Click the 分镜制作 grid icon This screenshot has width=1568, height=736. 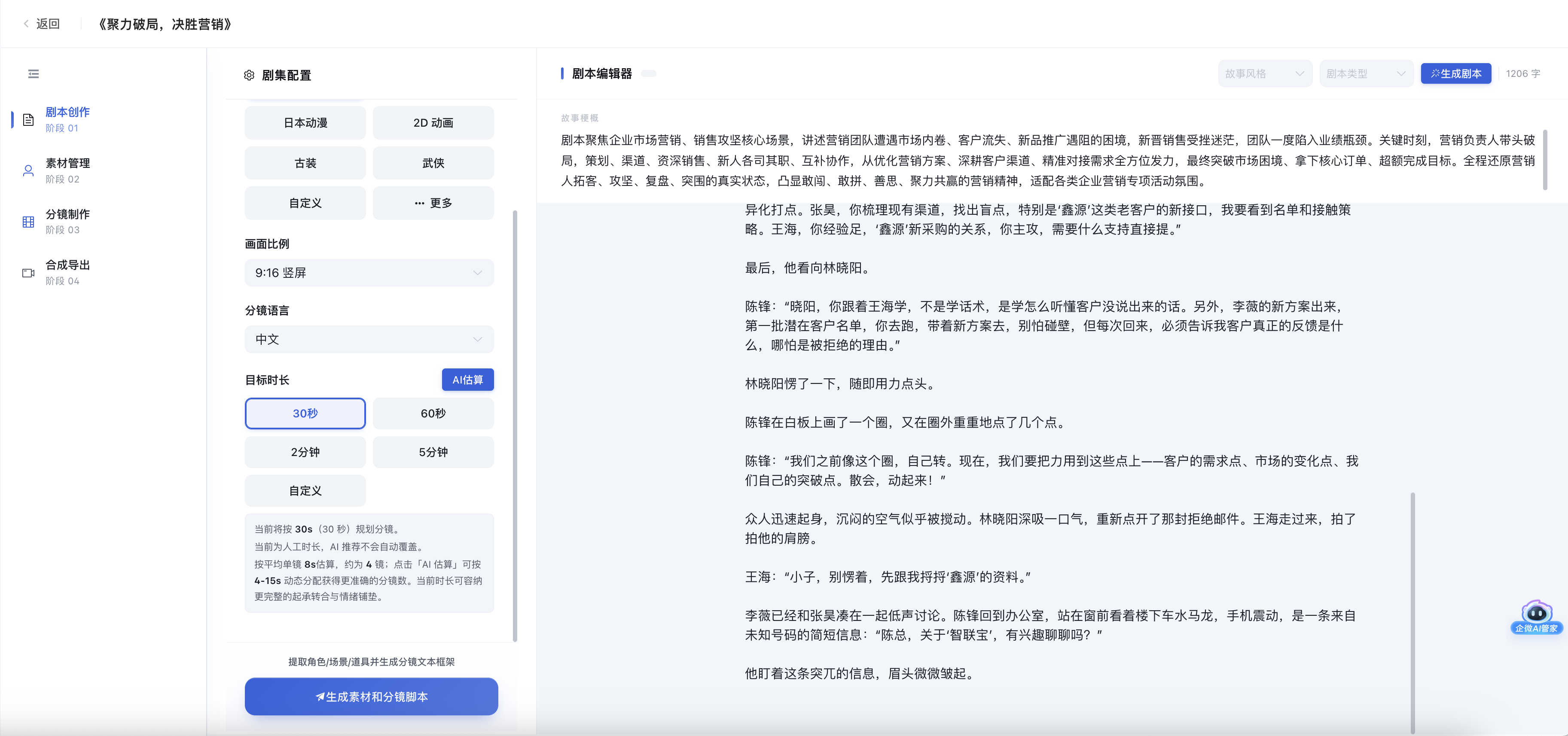click(x=28, y=222)
